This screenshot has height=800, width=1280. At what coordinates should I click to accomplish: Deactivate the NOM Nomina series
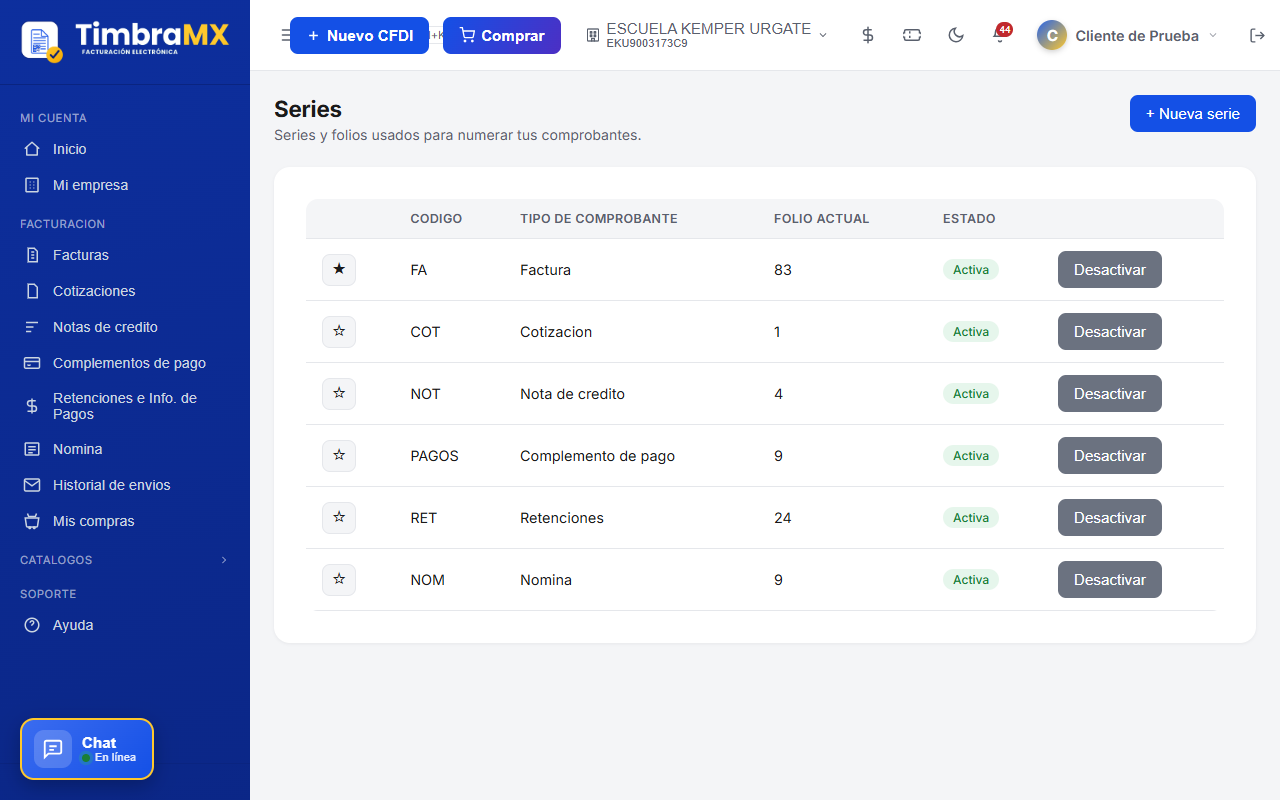click(x=1110, y=580)
